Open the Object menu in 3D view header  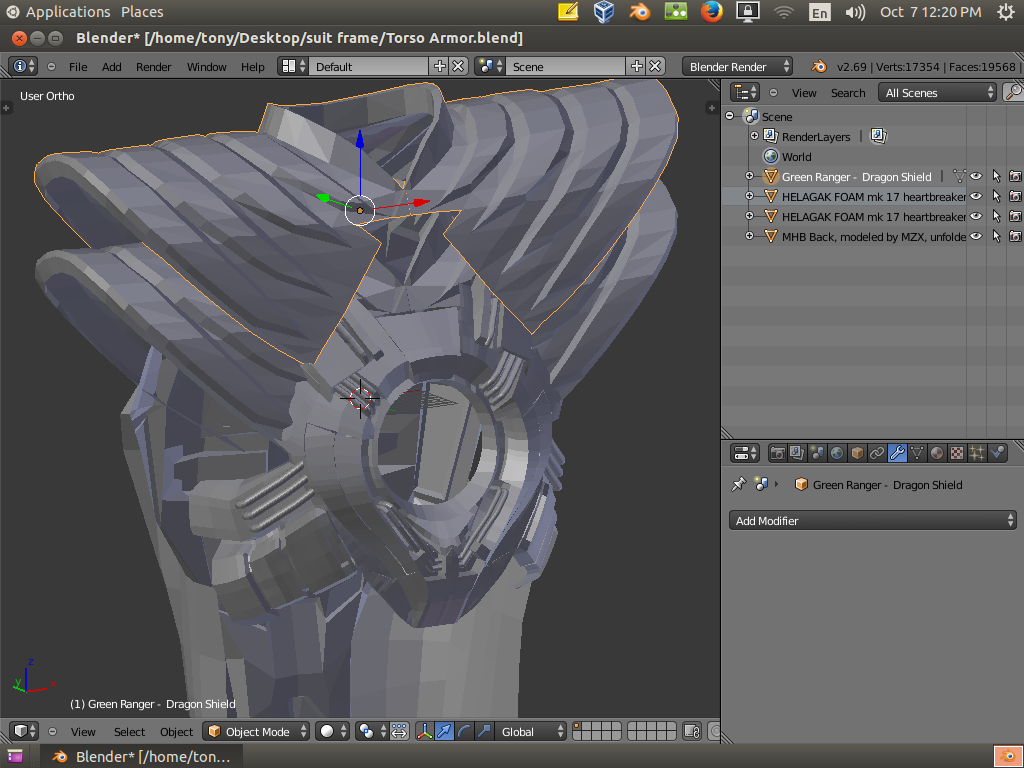pyautogui.click(x=176, y=732)
